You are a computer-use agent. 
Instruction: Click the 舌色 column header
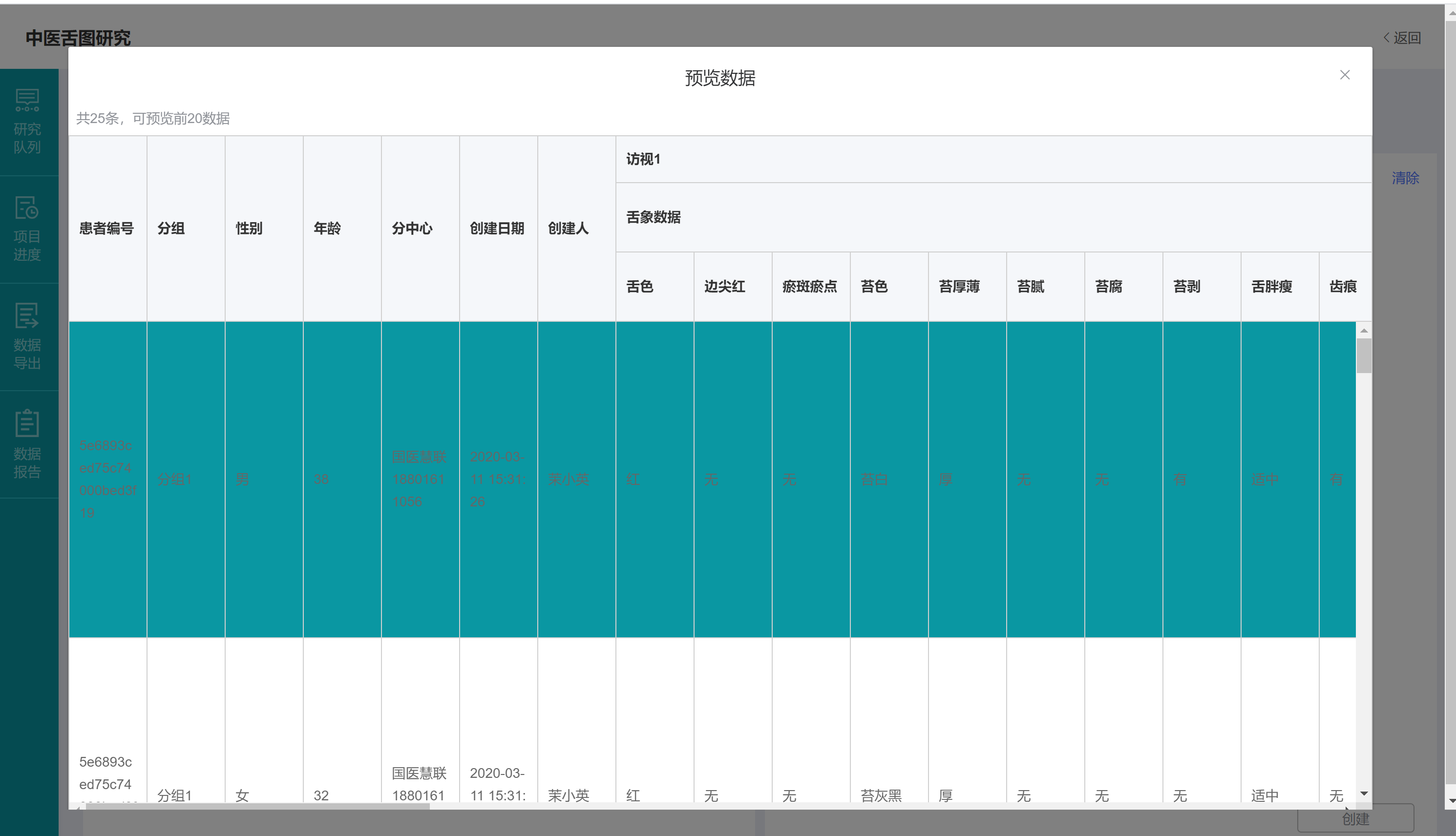(x=639, y=287)
